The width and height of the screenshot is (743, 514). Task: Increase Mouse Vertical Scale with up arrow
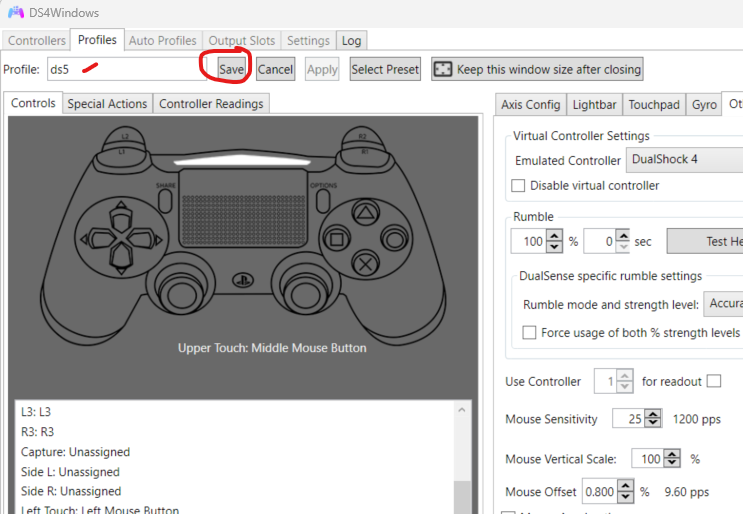[x=671, y=453]
